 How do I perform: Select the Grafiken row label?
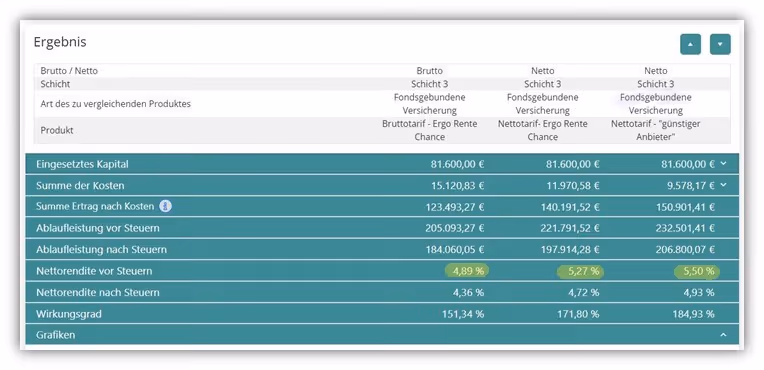click(56, 335)
